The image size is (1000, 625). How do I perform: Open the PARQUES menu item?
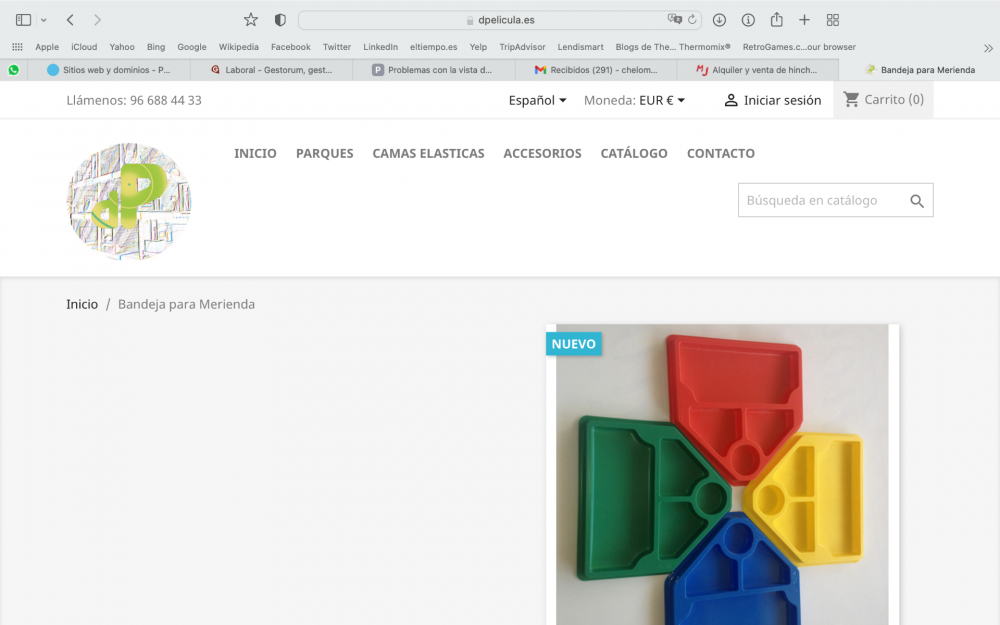click(x=325, y=153)
